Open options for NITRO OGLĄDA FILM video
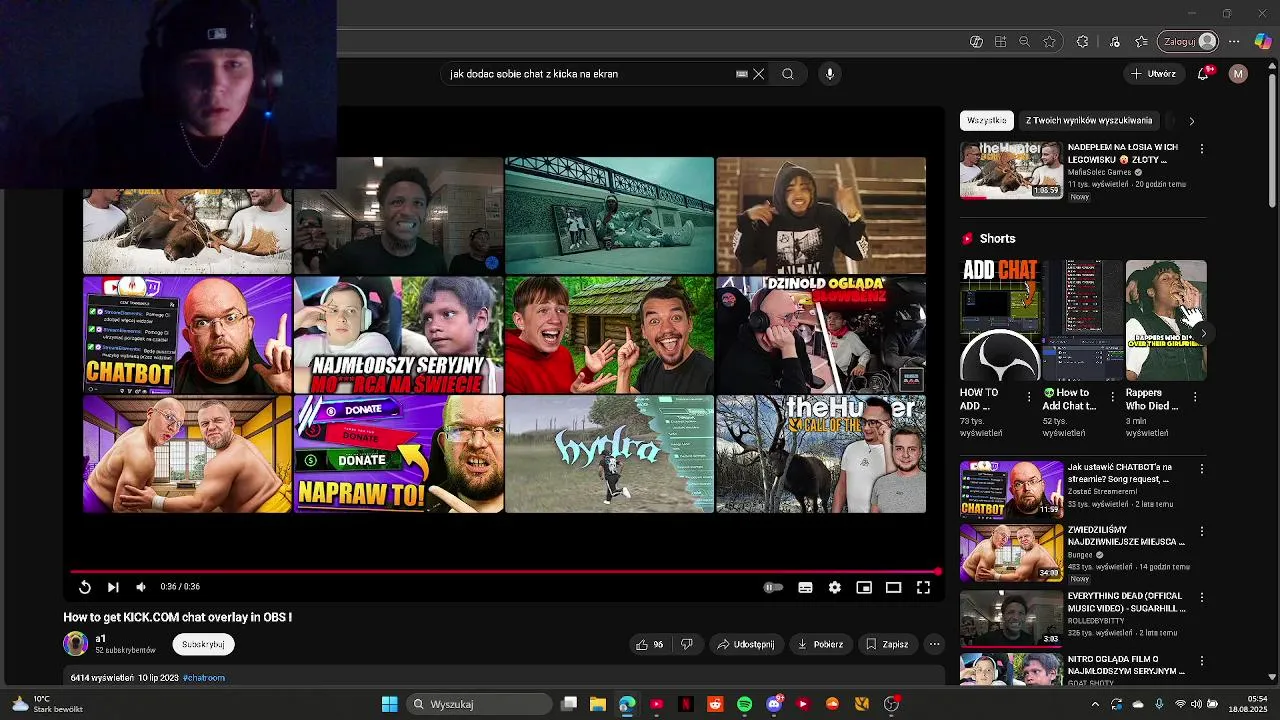1280x720 pixels. coord(1202,661)
